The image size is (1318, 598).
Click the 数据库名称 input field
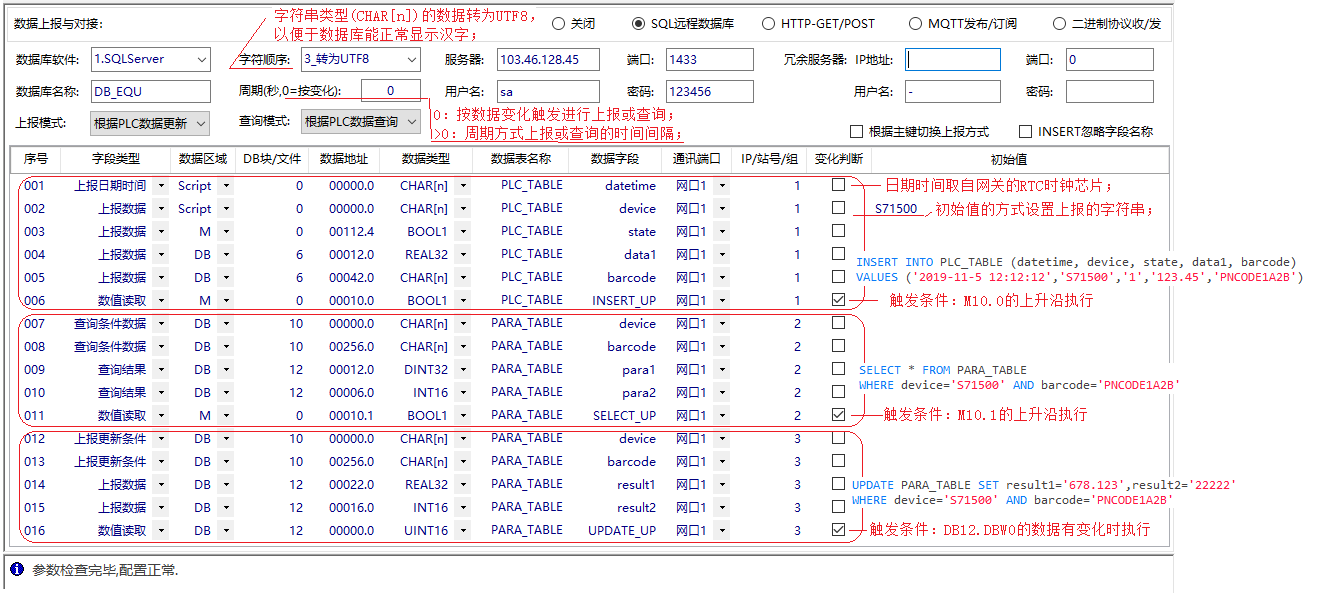[151, 92]
